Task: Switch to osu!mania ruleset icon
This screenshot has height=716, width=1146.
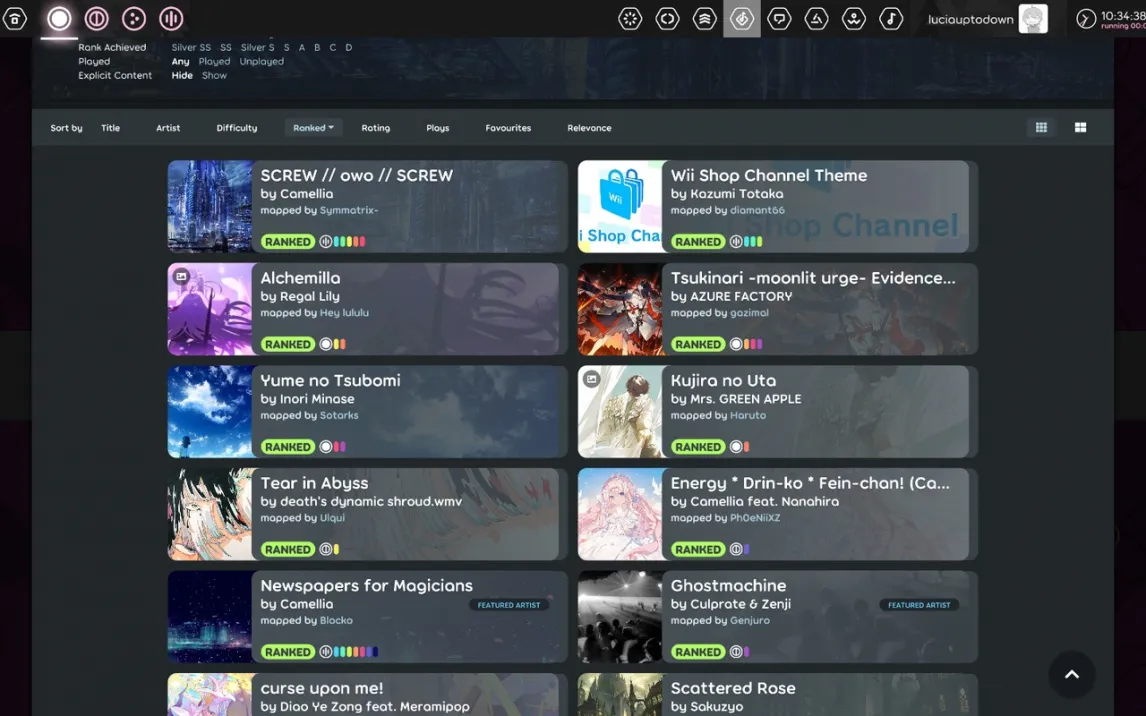Action: point(171,19)
